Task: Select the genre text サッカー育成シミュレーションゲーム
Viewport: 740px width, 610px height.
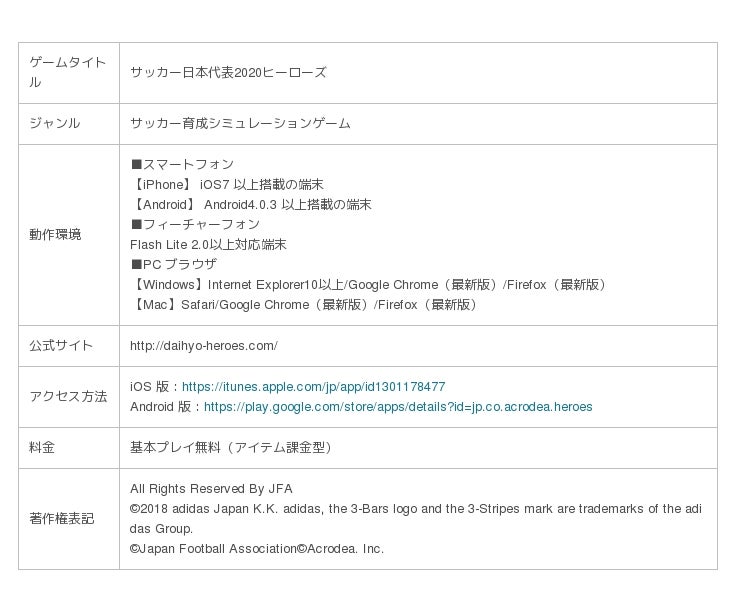Action: click(x=240, y=124)
